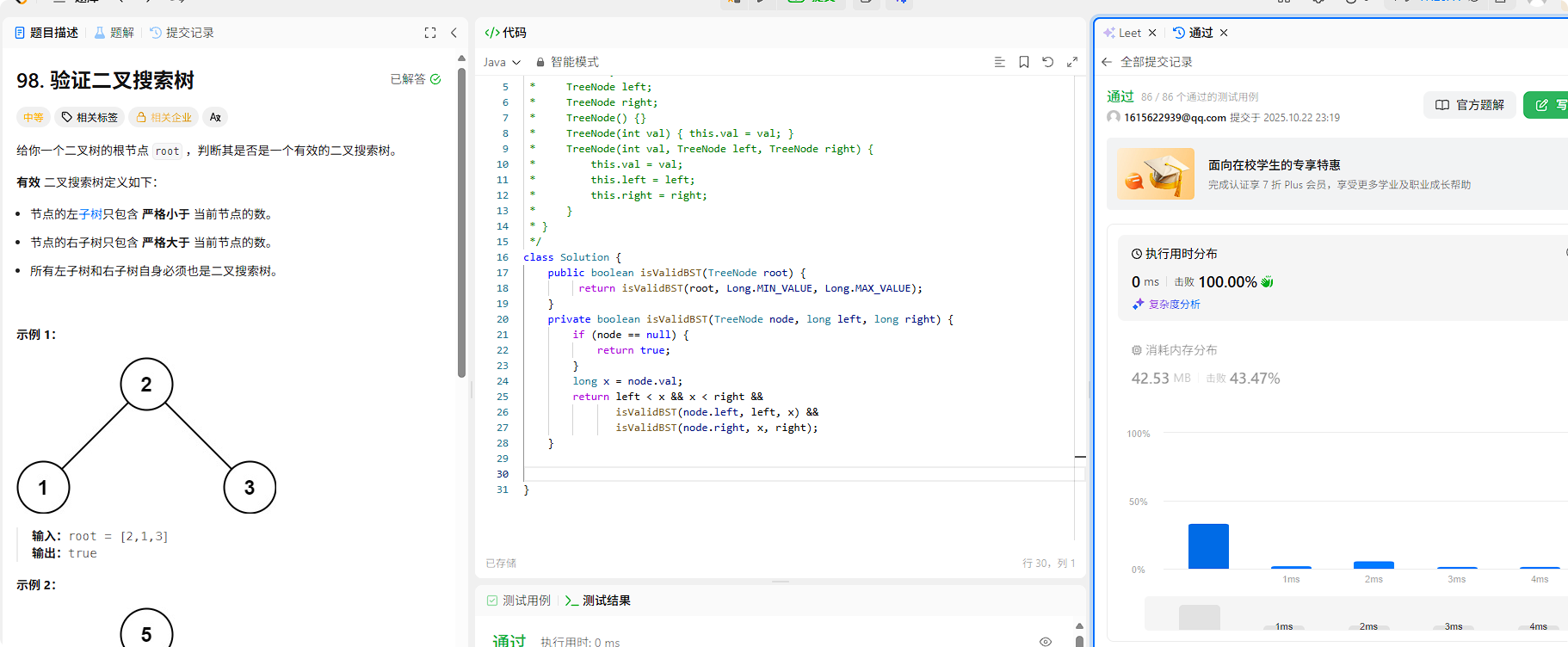Click the fullscreen icon in the description panel
The width and height of the screenshot is (1568, 647).
(x=430, y=33)
